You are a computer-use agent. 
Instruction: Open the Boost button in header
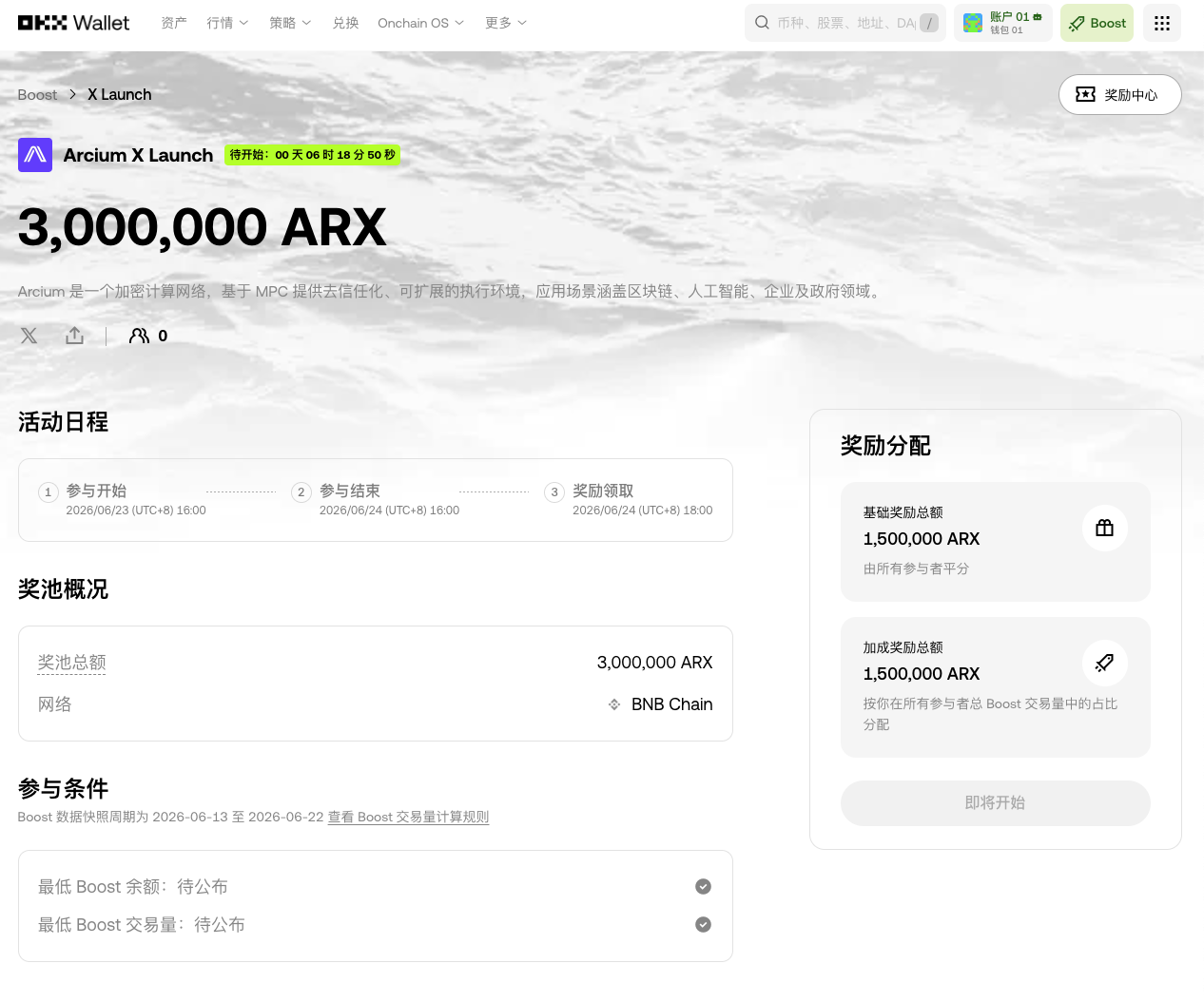1097,23
